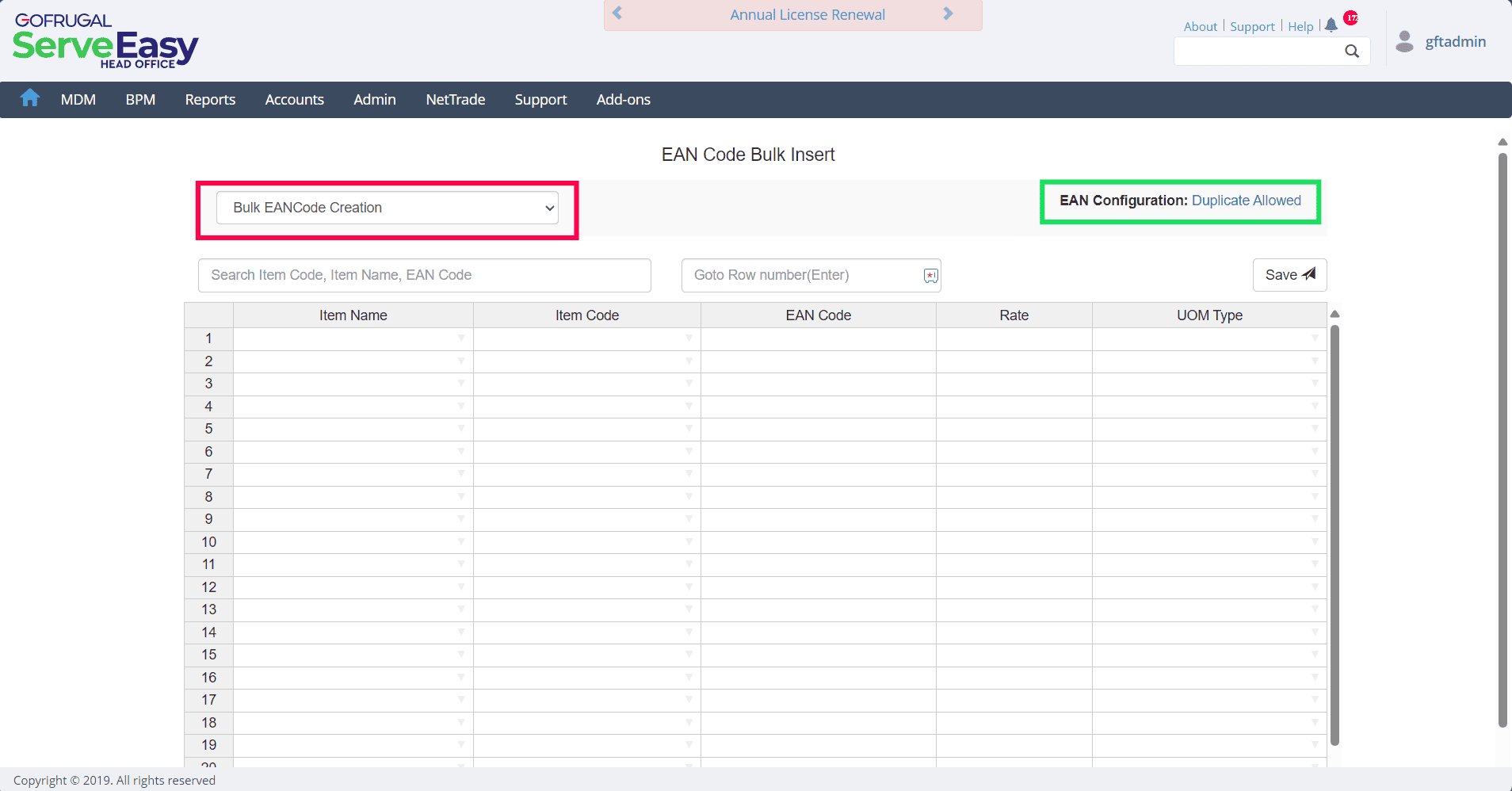Go to the Home icon in navbar

30,98
